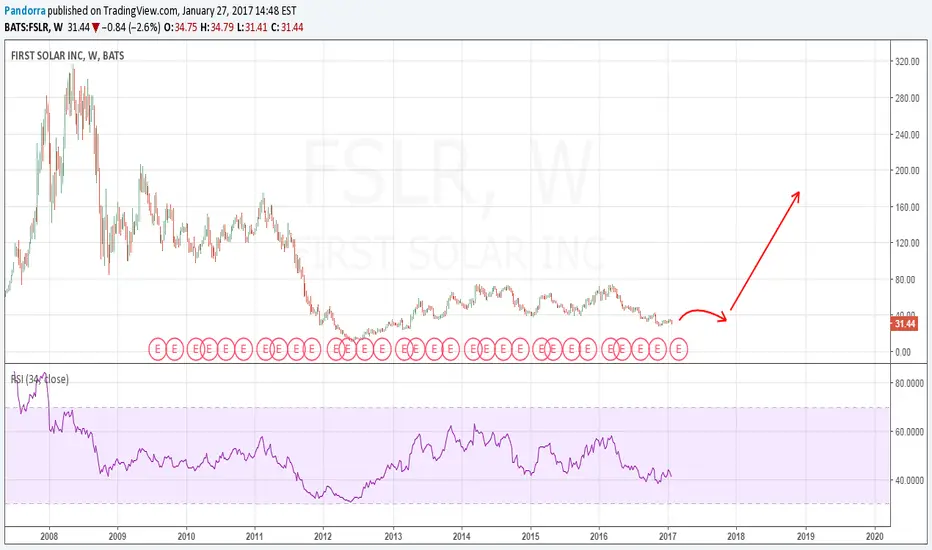Click the isolated earnings E marker after 2017
Viewport: 932px width, 550px height.
[x=678, y=350]
